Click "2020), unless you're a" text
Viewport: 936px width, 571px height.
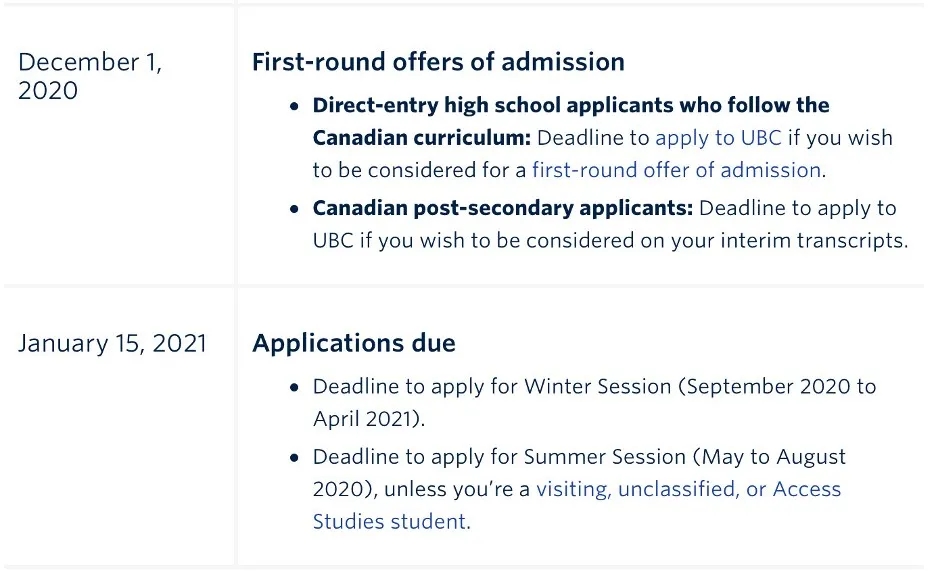pos(421,489)
